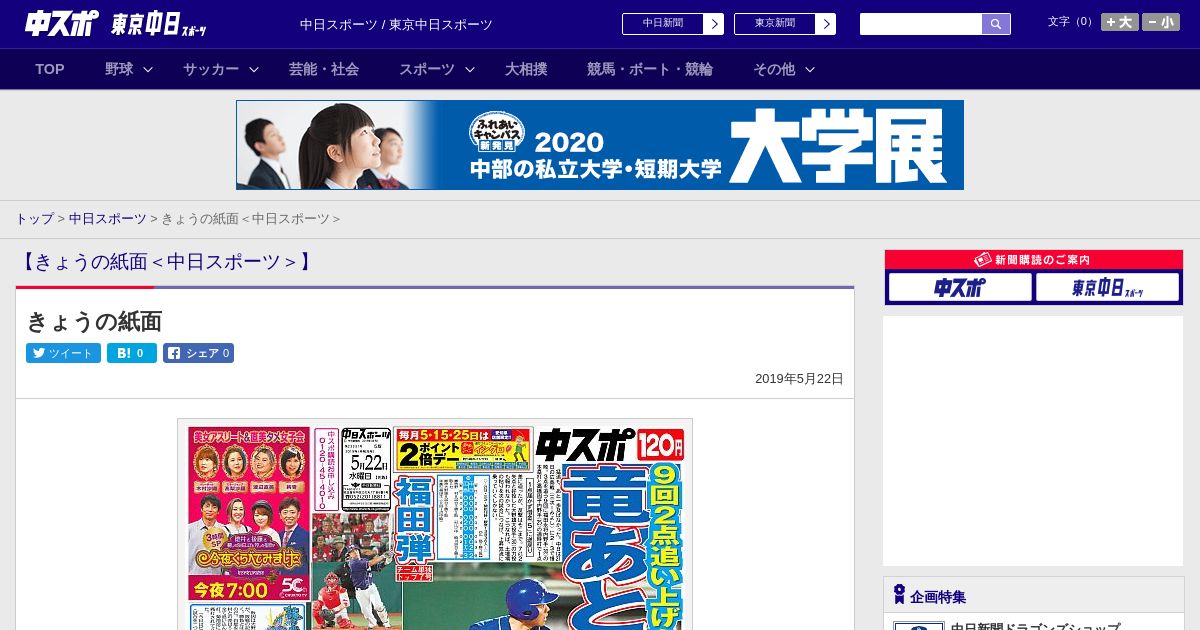Go to TOP in navigation bar
The height and width of the screenshot is (630, 1200).
[50, 69]
